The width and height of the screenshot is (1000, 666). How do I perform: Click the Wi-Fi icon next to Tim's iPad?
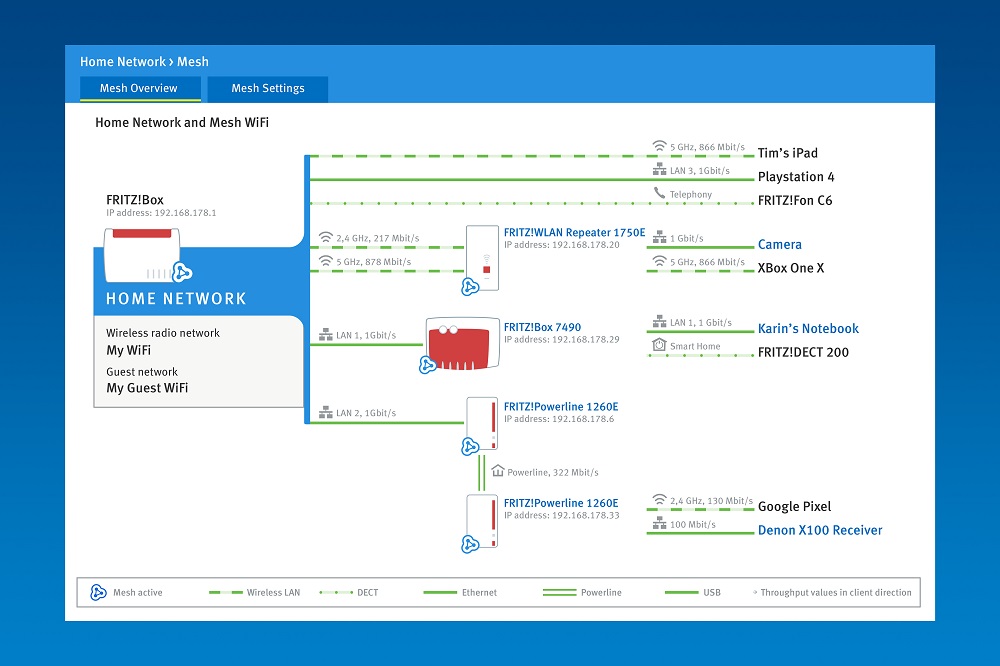pos(659,146)
